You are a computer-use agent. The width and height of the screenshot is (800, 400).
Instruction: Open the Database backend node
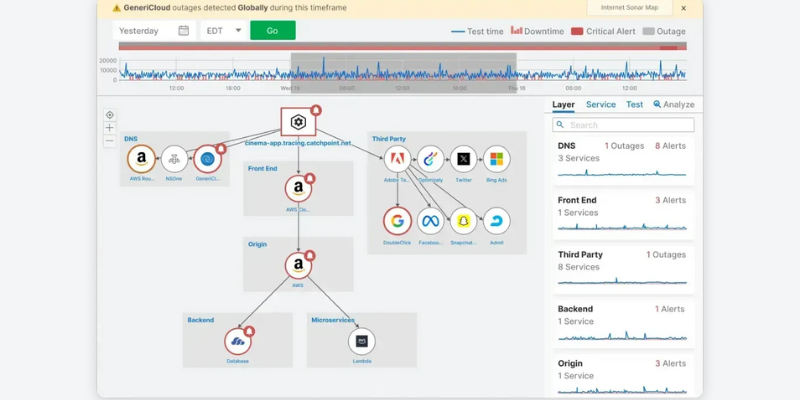(238, 341)
